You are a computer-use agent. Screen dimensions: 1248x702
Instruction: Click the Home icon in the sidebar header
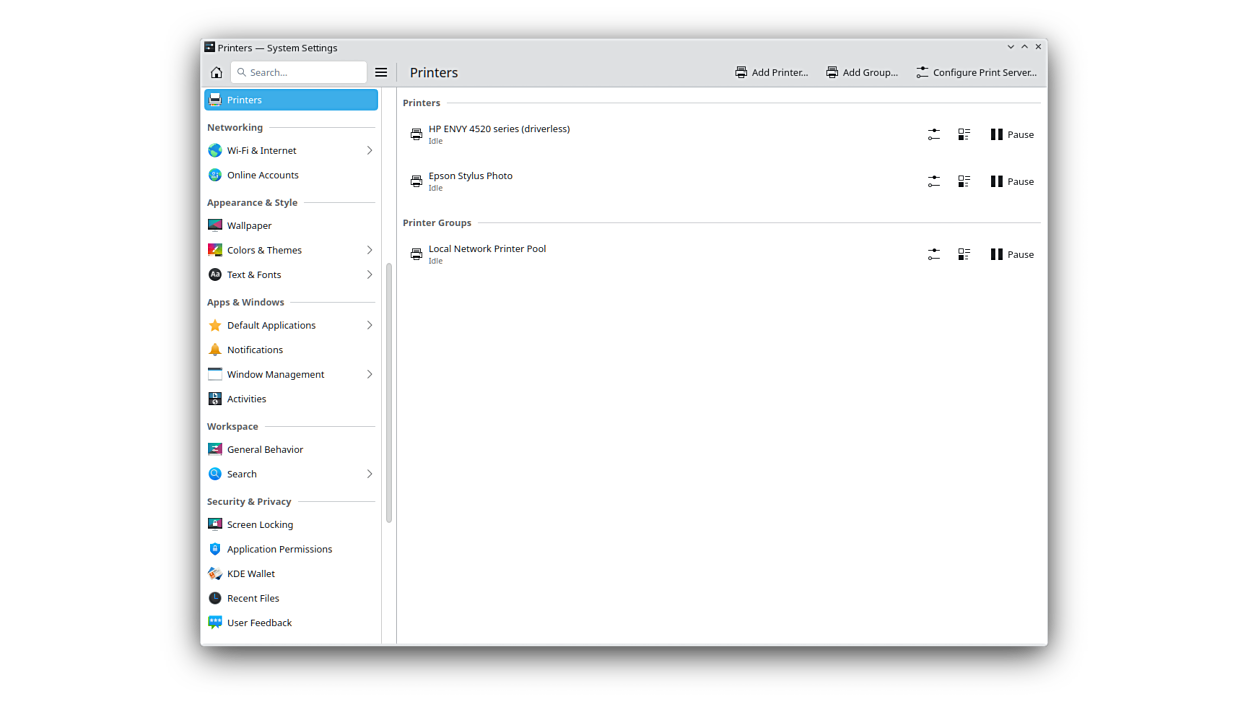(216, 72)
